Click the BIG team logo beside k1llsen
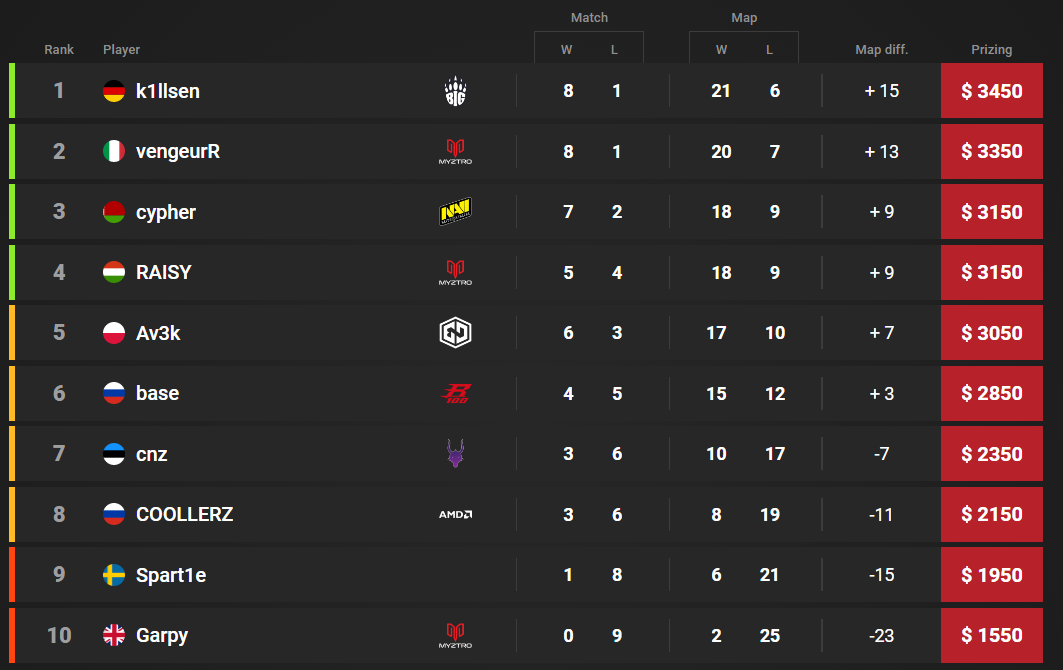 pyautogui.click(x=455, y=91)
